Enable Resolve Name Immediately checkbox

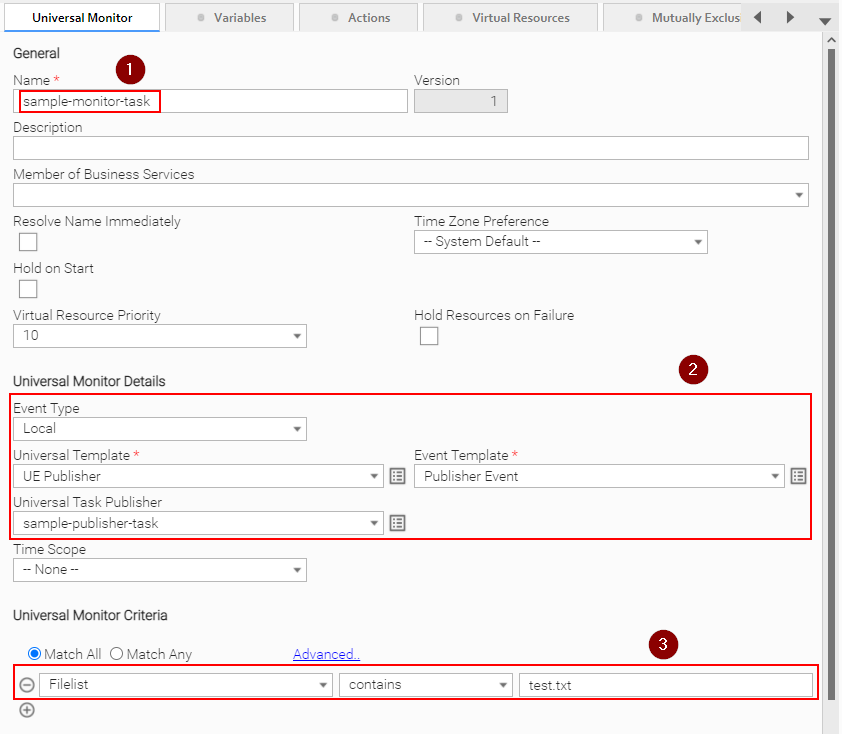pyautogui.click(x=28, y=242)
